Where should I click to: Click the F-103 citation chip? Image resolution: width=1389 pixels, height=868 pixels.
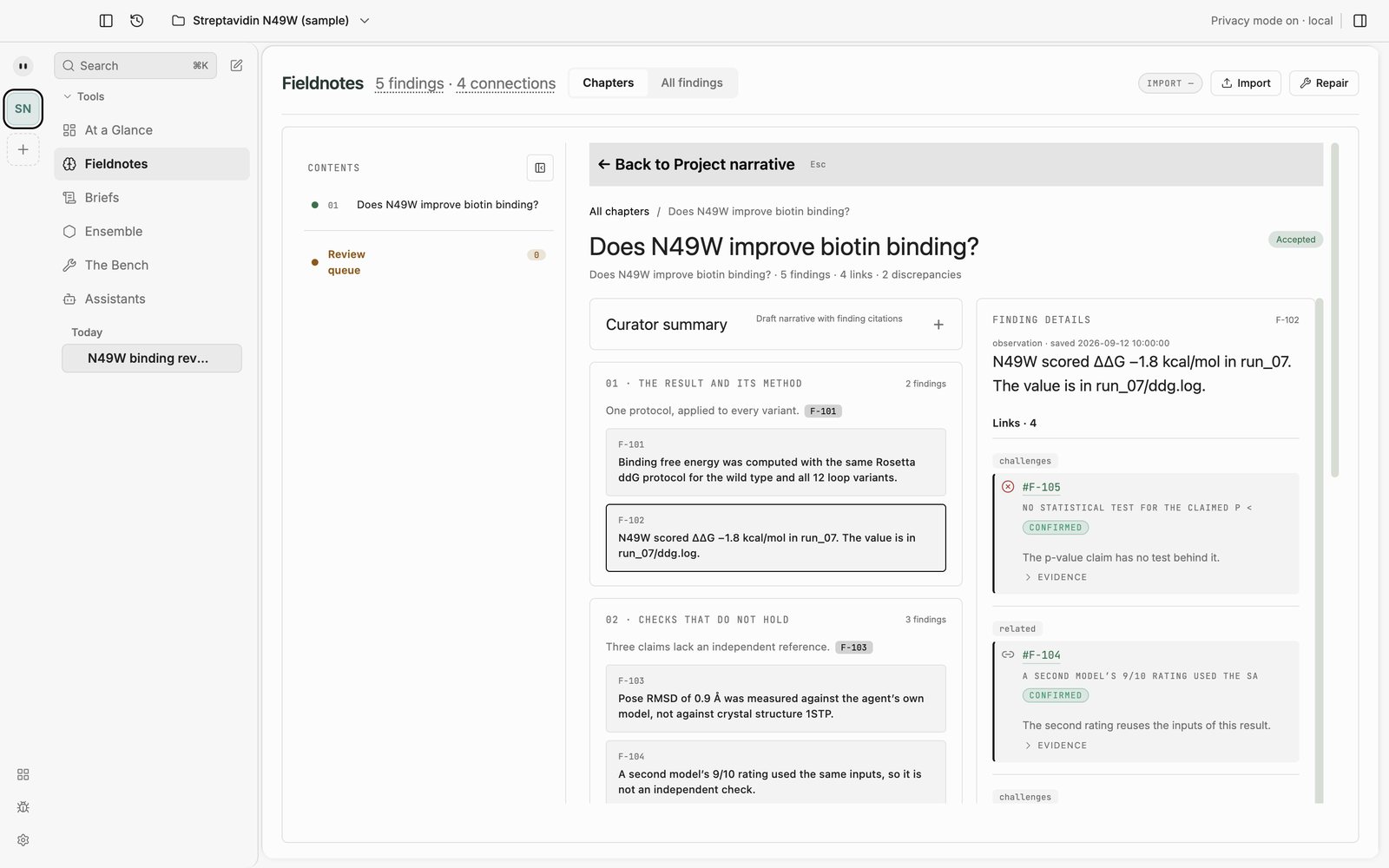[x=853, y=648]
